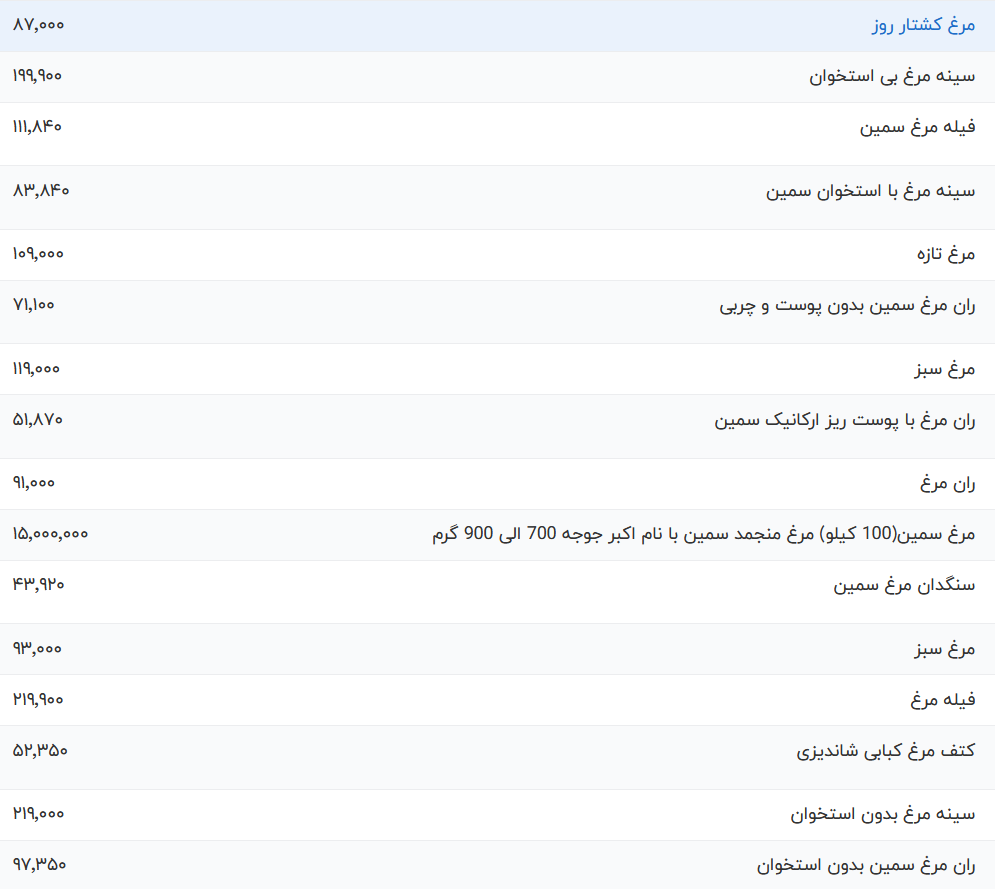This screenshot has height=889, width=995.
Task: Select the product name 'سینه مرغ بی استخوان'
Action: pyautogui.click(x=892, y=77)
